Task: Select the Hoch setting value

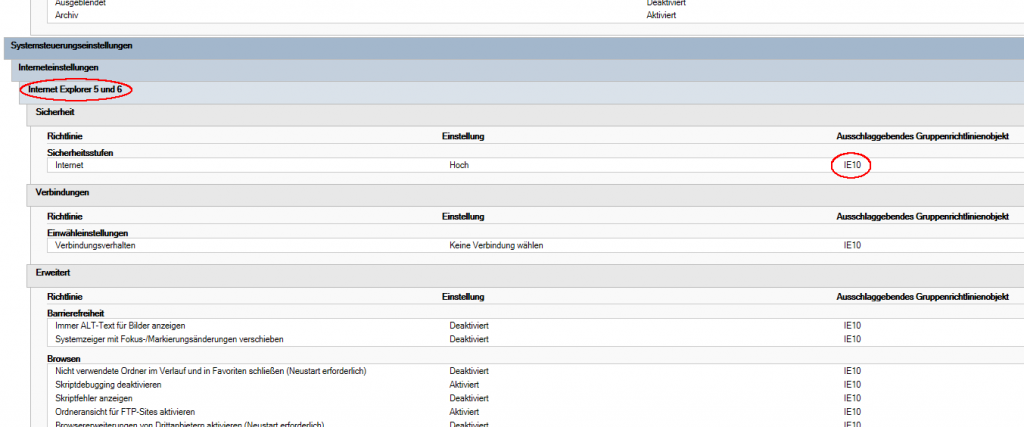Action: [459, 165]
